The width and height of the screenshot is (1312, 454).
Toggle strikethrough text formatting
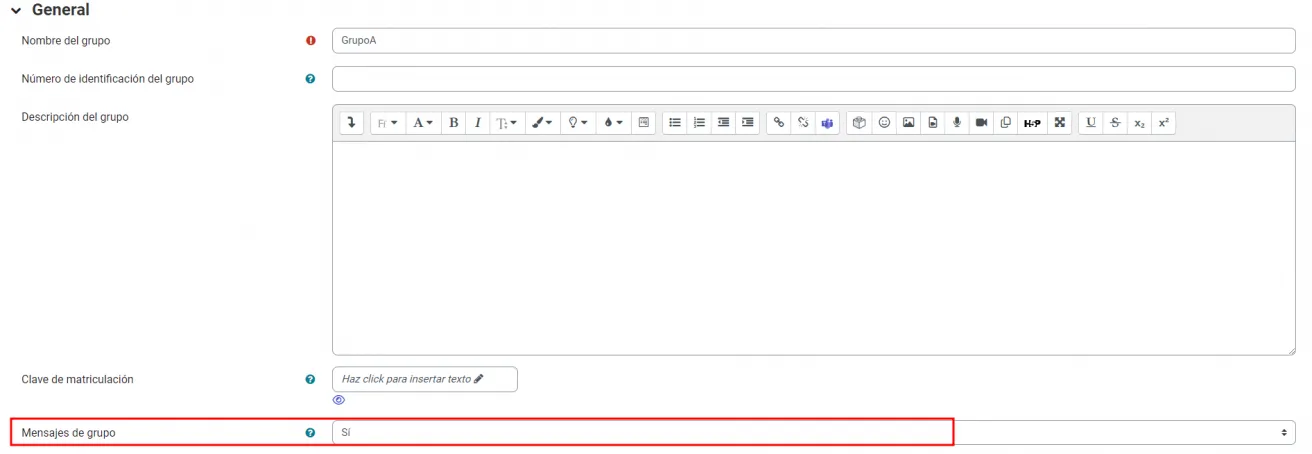coord(1115,123)
